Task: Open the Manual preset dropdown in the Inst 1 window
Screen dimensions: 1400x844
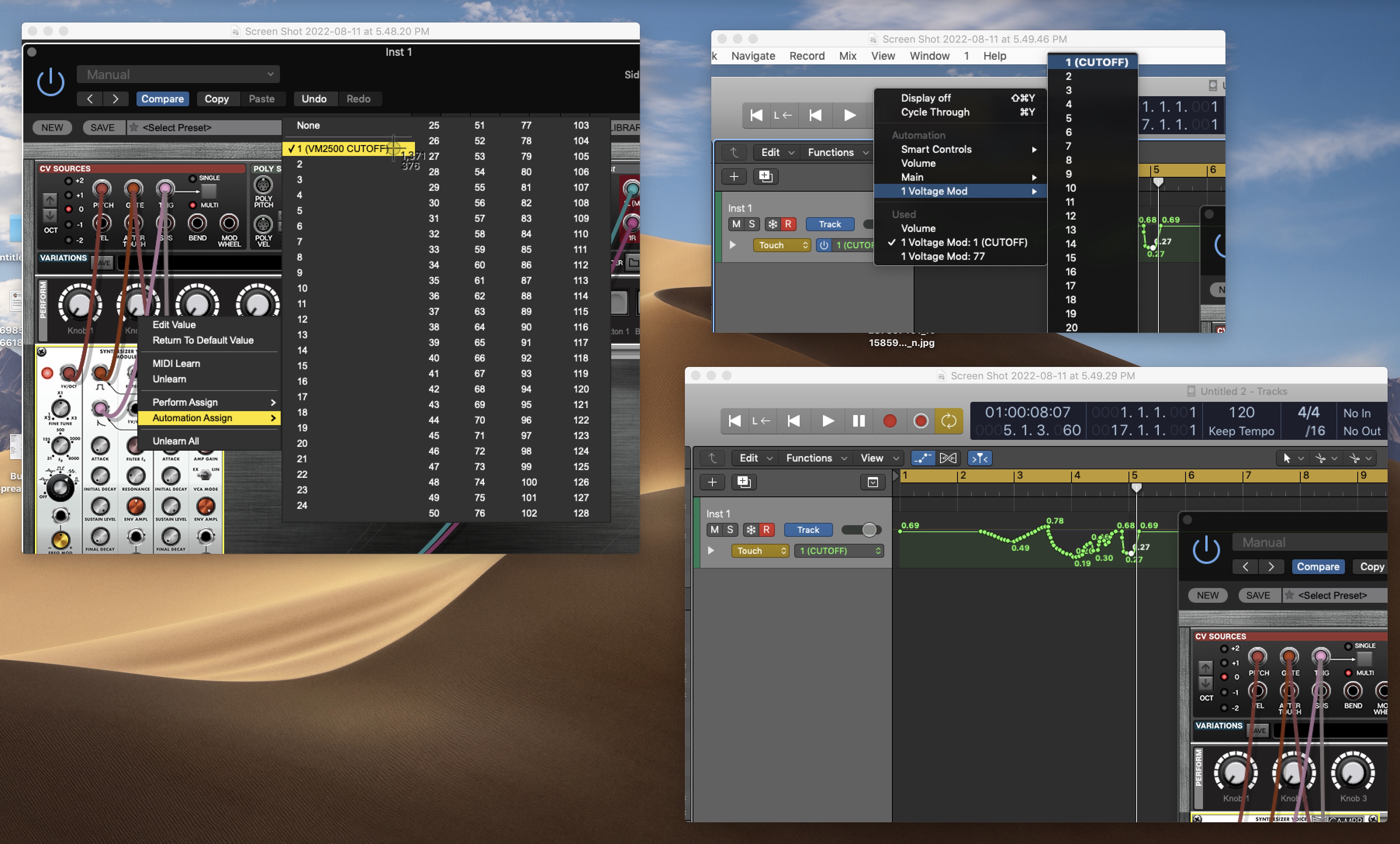Action: (178, 74)
